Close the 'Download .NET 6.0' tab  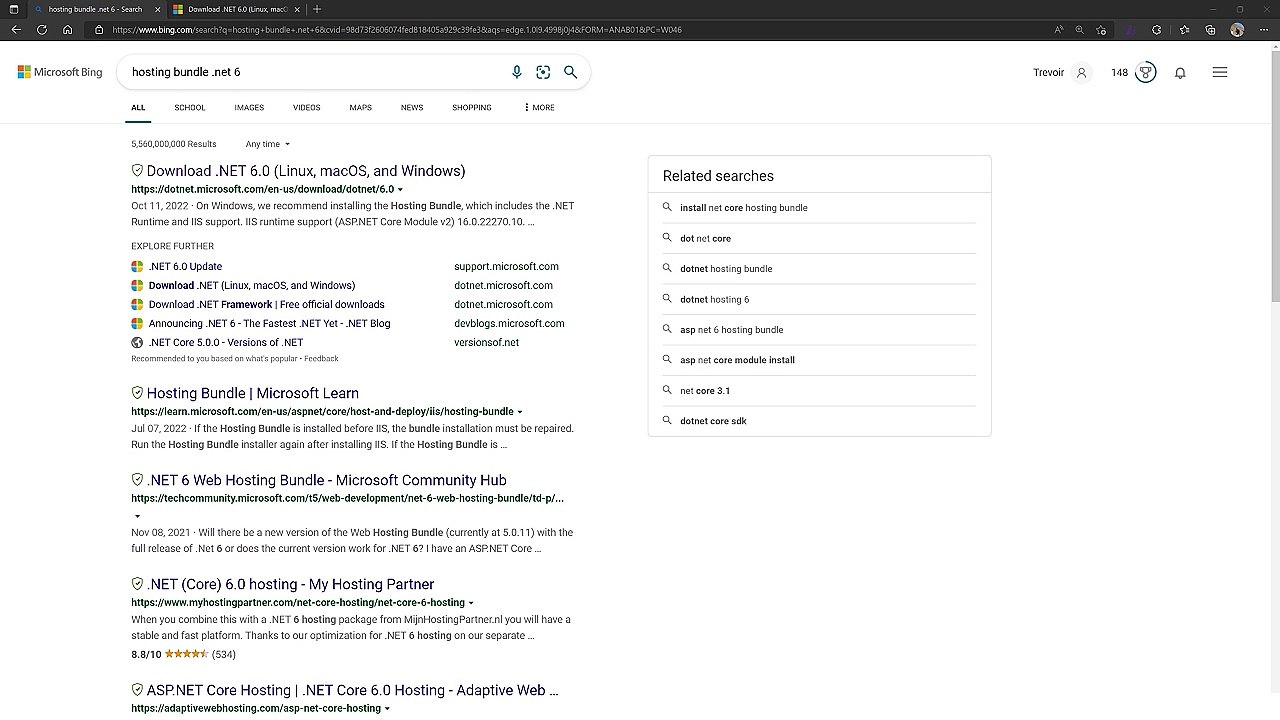click(297, 9)
